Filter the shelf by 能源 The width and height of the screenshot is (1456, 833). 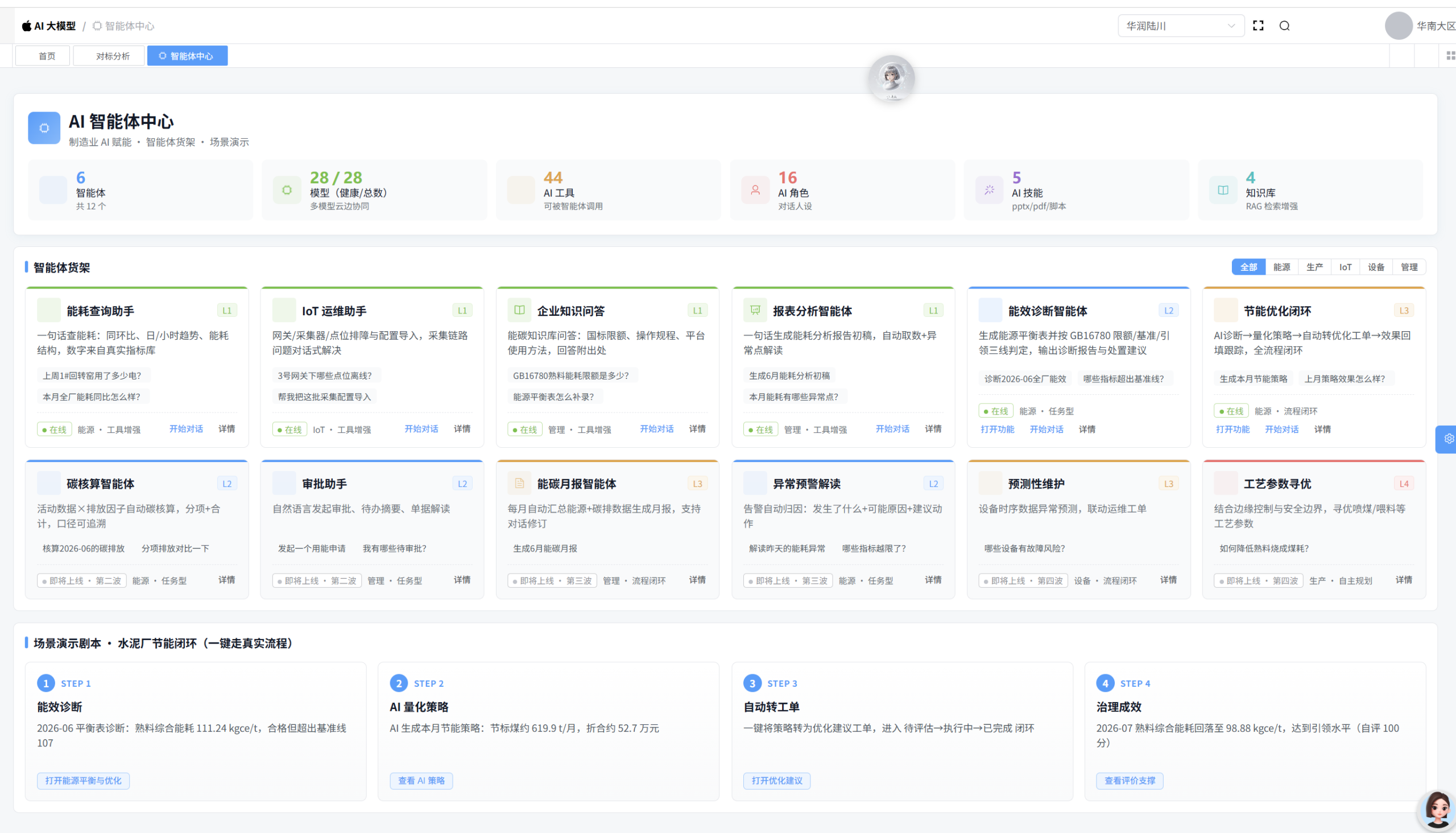tap(1281, 267)
